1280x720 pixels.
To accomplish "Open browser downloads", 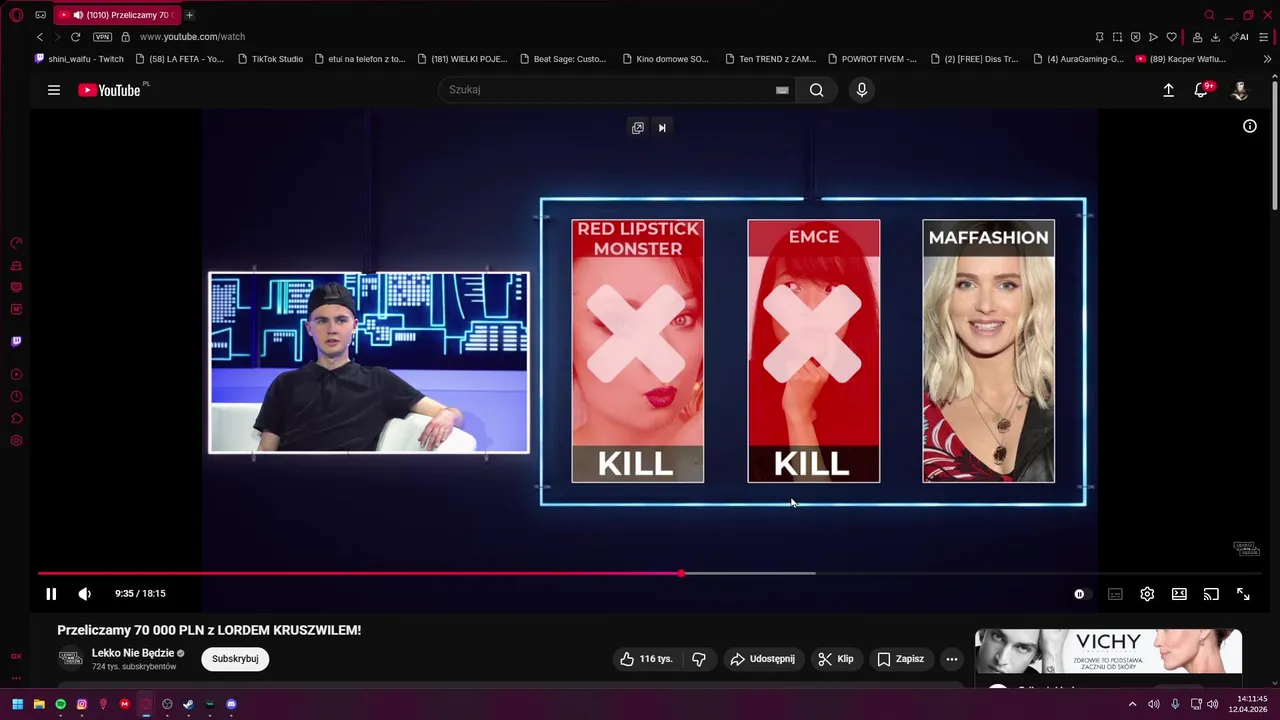I will [x=1215, y=37].
